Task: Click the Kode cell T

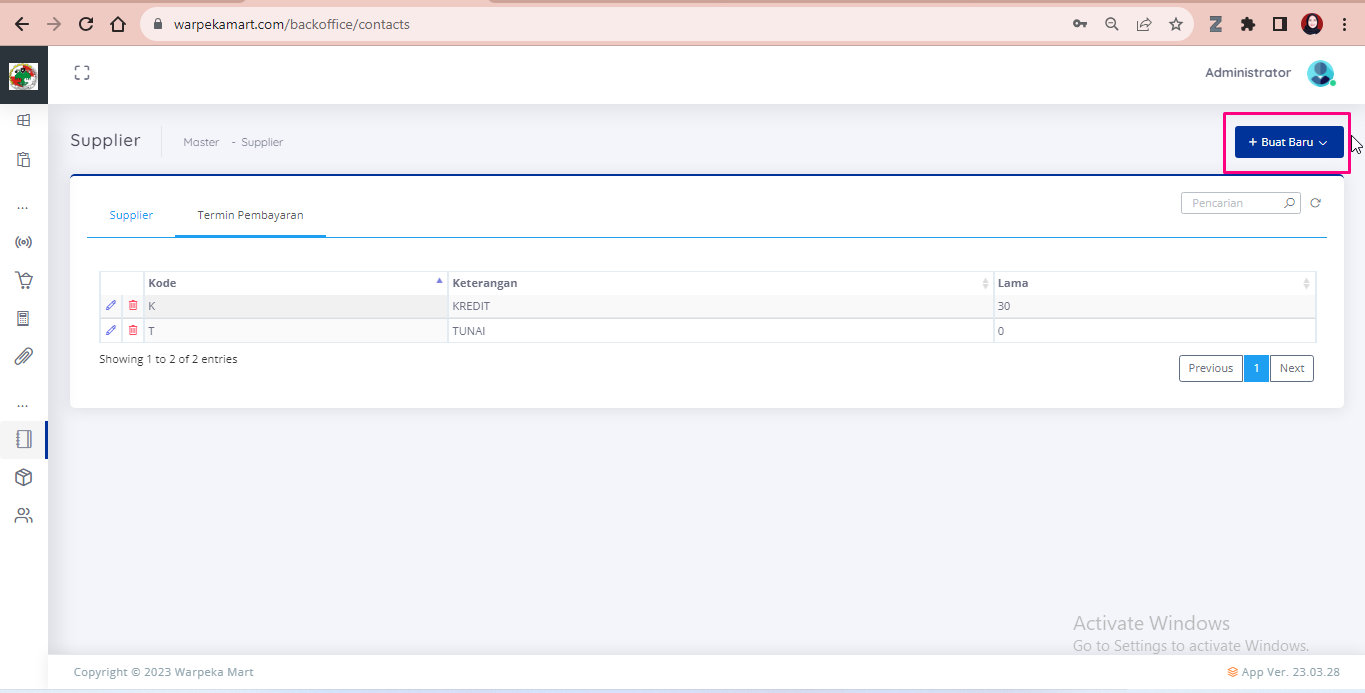Action: [x=296, y=331]
